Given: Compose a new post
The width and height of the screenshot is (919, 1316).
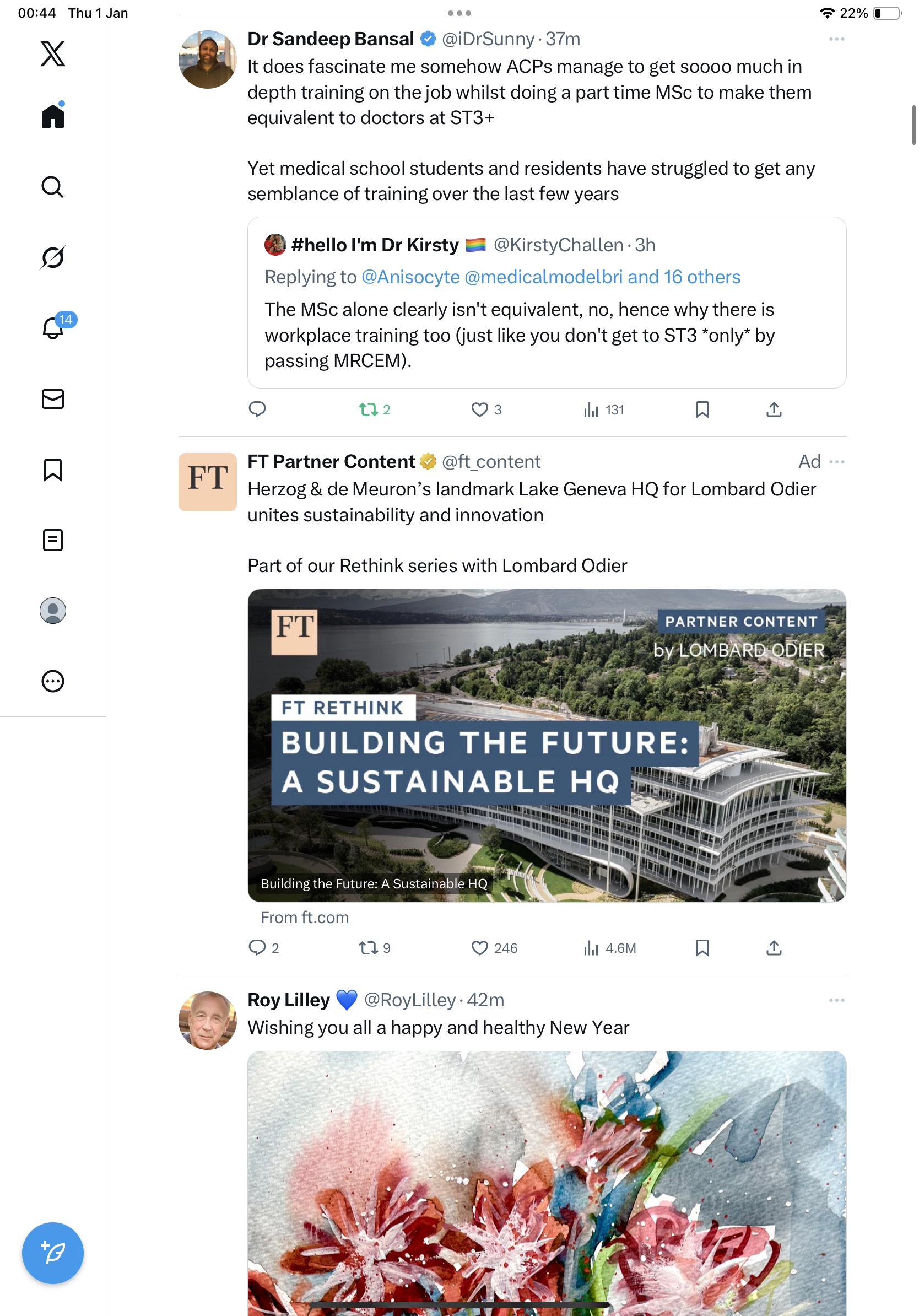Looking at the screenshot, I should pyautogui.click(x=53, y=1253).
